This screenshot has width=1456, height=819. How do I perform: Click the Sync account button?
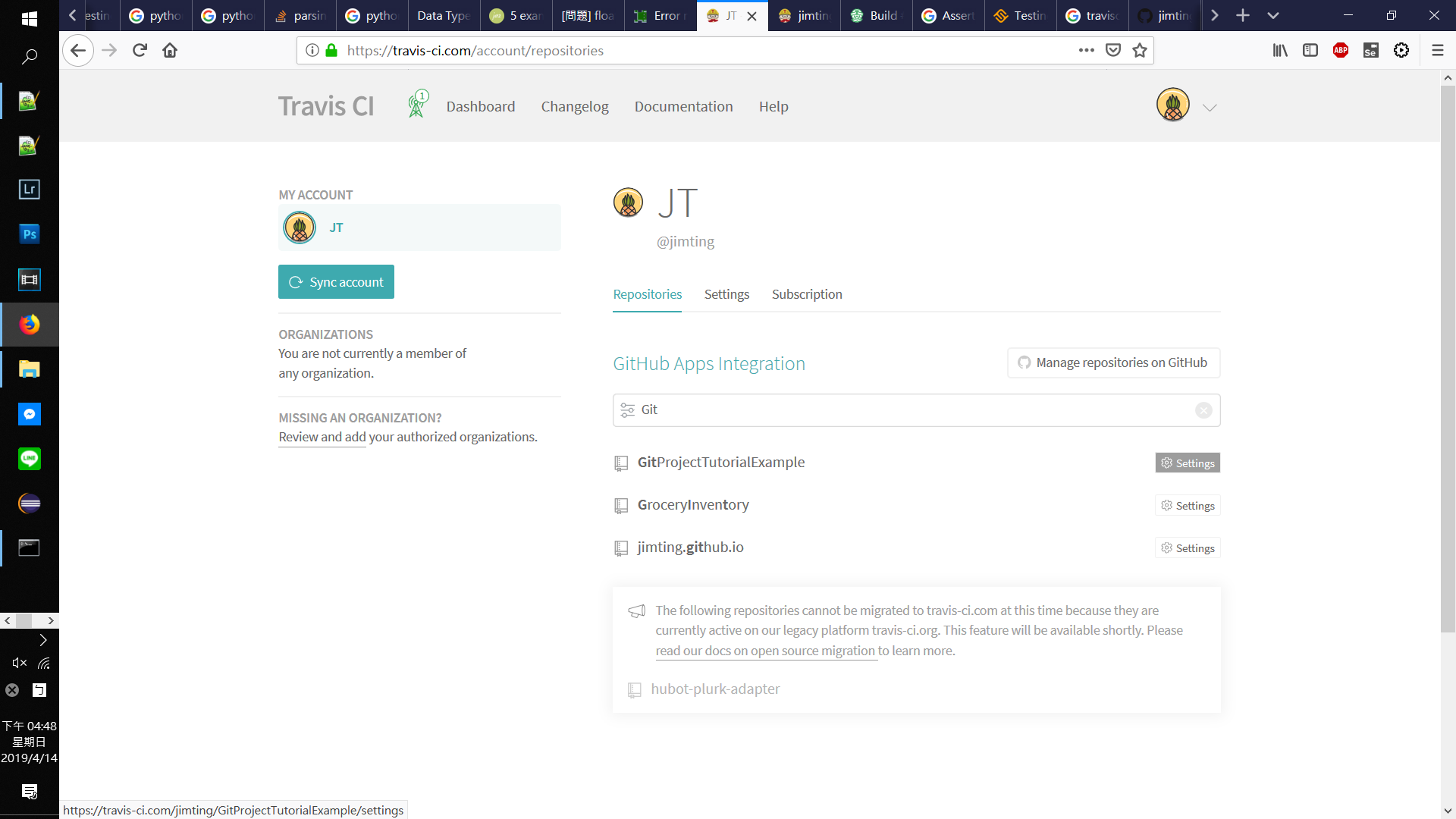coord(336,282)
